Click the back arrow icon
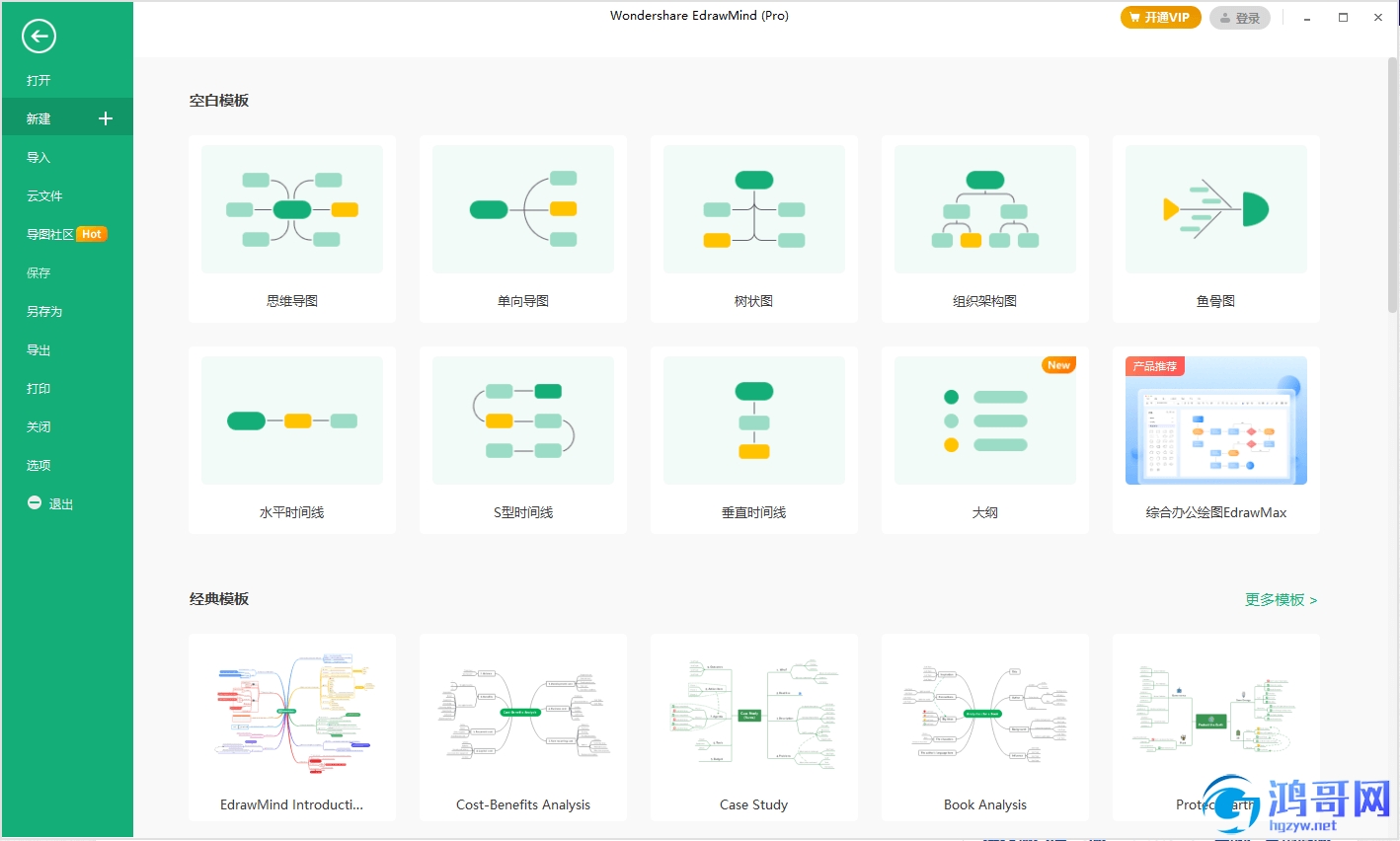Image resolution: width=1400 pixels, height=841 pixels. click(x=39, y=37)
